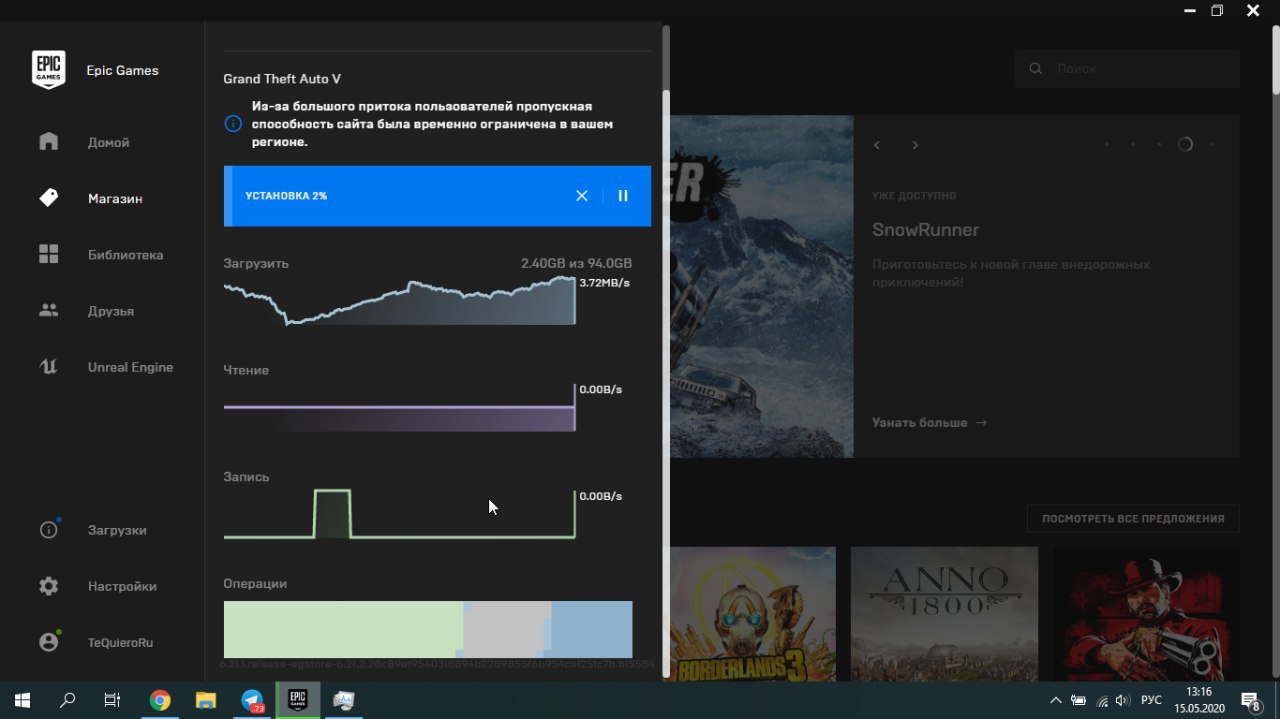Image resolution: width=1280 pixels, height=719 pixels.
Task: Click the Запись write speed graph
Action: [399, 514]
